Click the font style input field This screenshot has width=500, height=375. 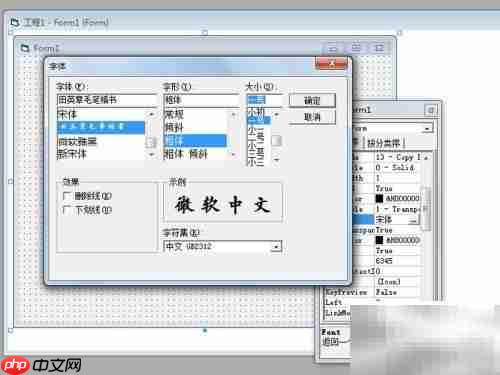point(201,100)
